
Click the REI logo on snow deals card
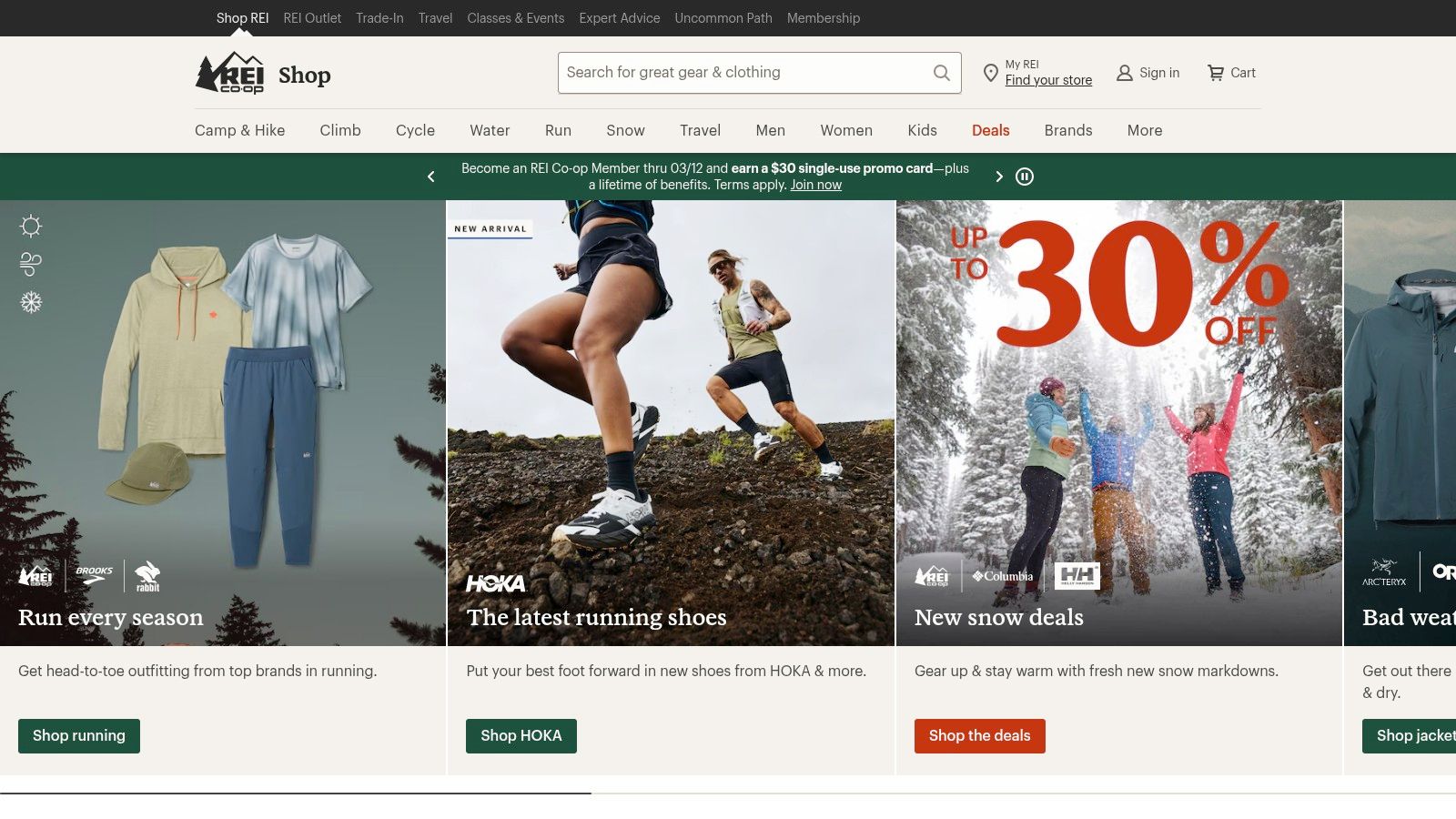click(x=933, y=576)
